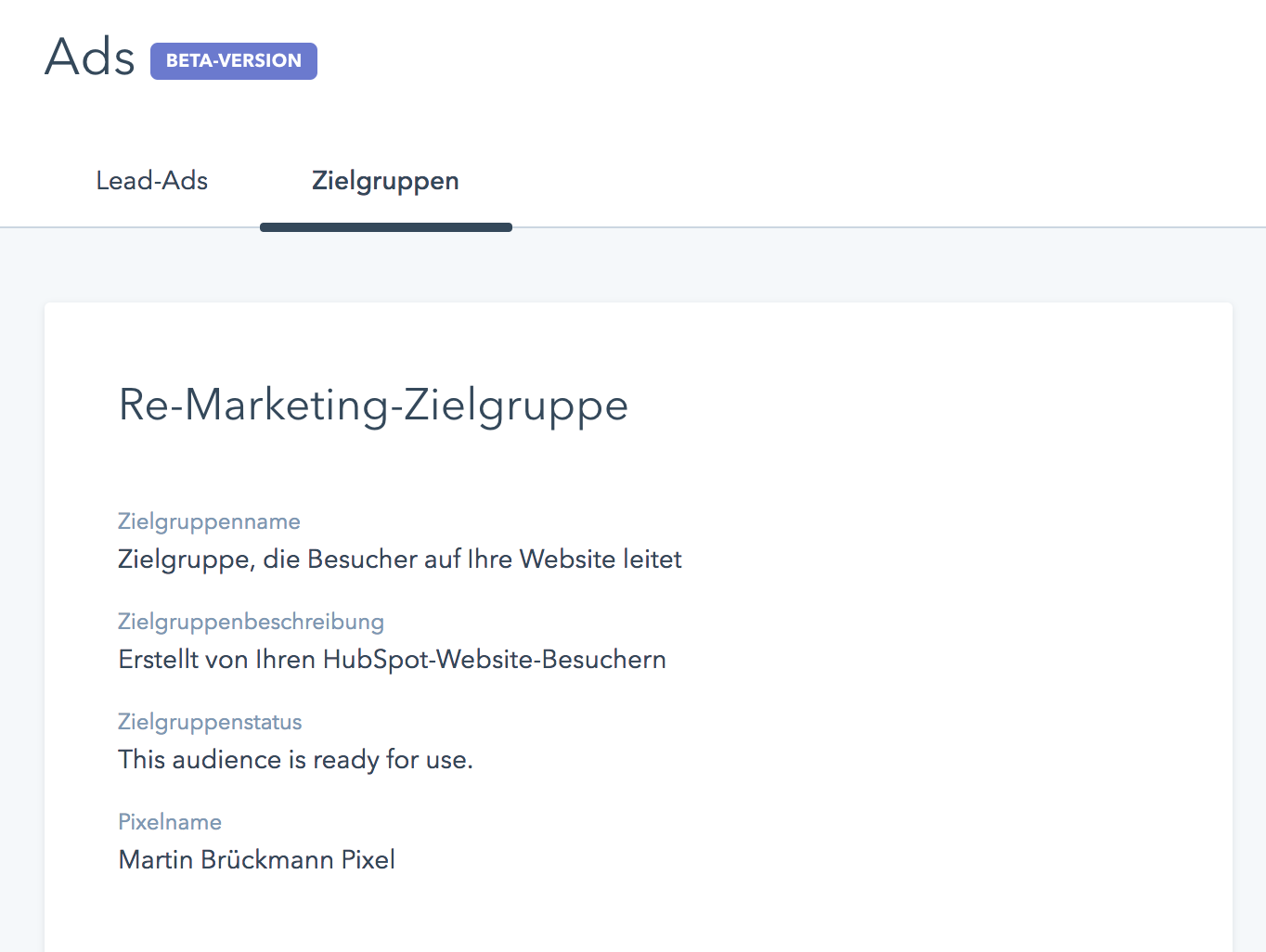
Task: Click the word 'Zielgruppe,' in the audience name
Action: point(187,560)
